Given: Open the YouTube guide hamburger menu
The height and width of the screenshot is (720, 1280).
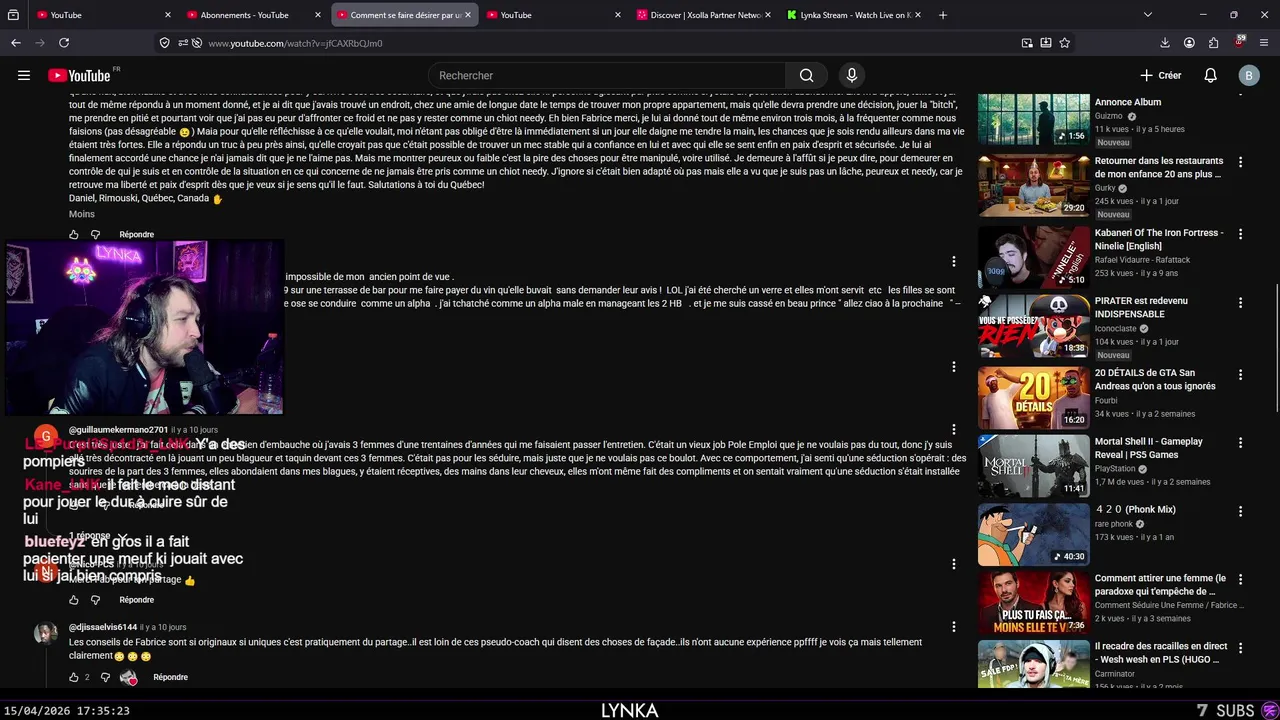Looking at the screenshot, I should pos(24,75).
